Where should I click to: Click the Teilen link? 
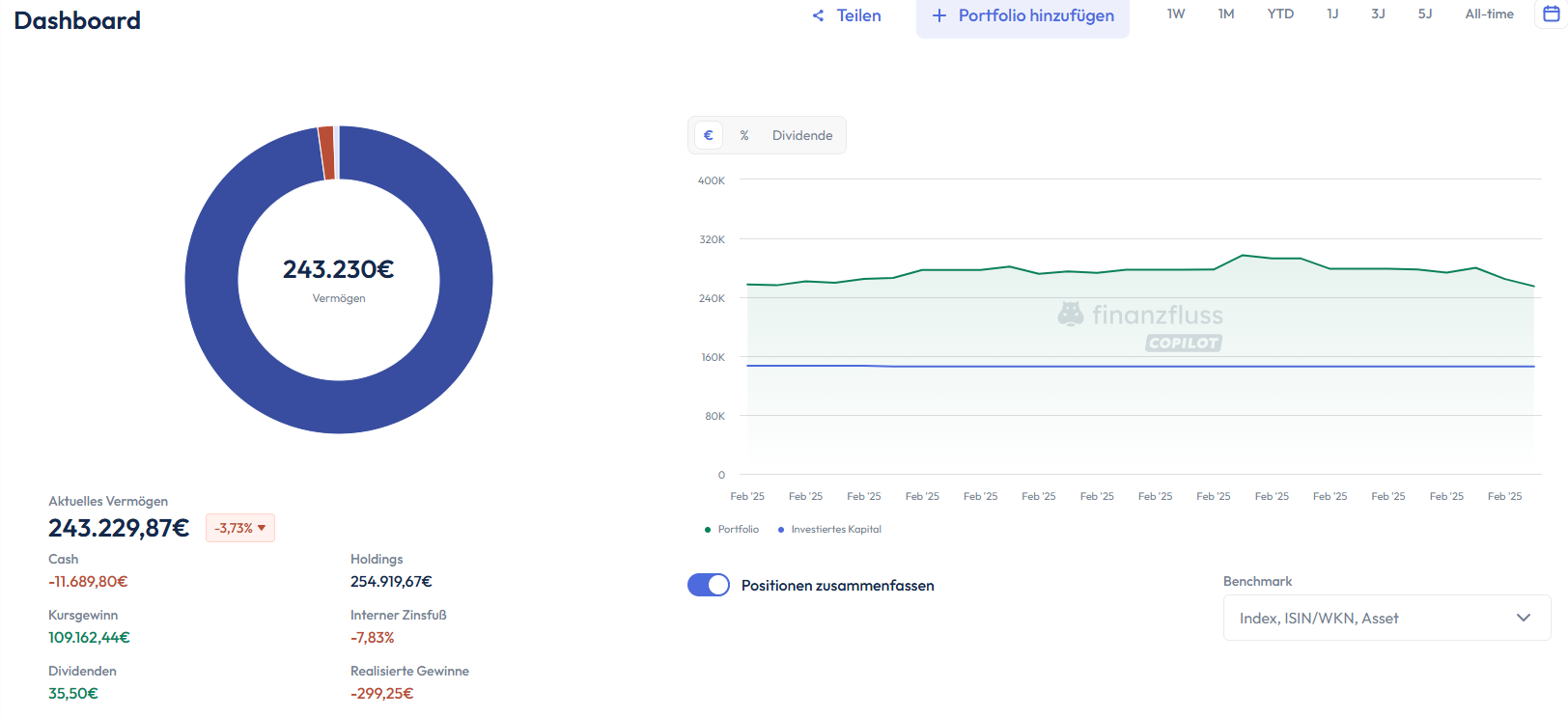pos(858,15)
